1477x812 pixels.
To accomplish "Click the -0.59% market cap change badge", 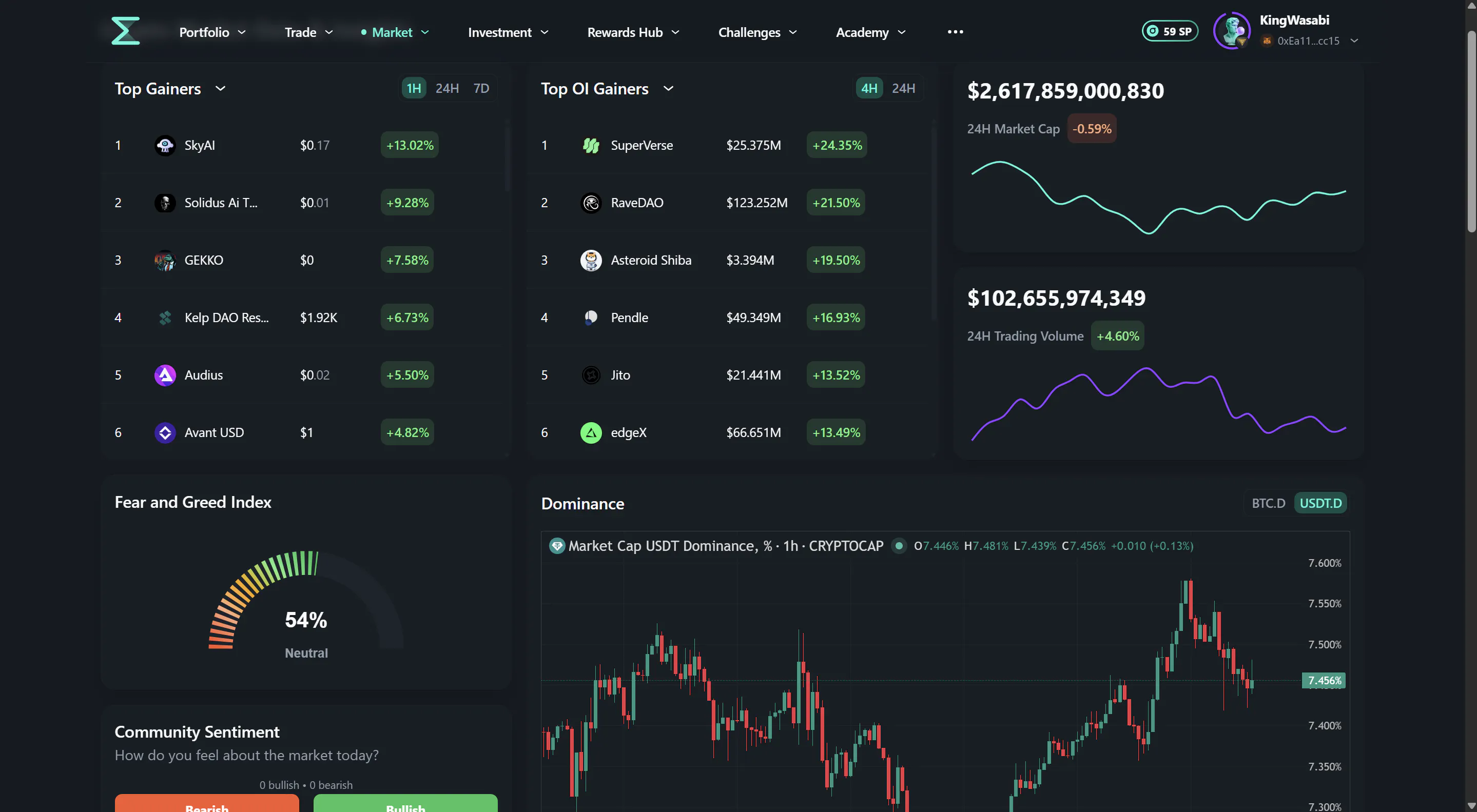I will point(1092,128).
